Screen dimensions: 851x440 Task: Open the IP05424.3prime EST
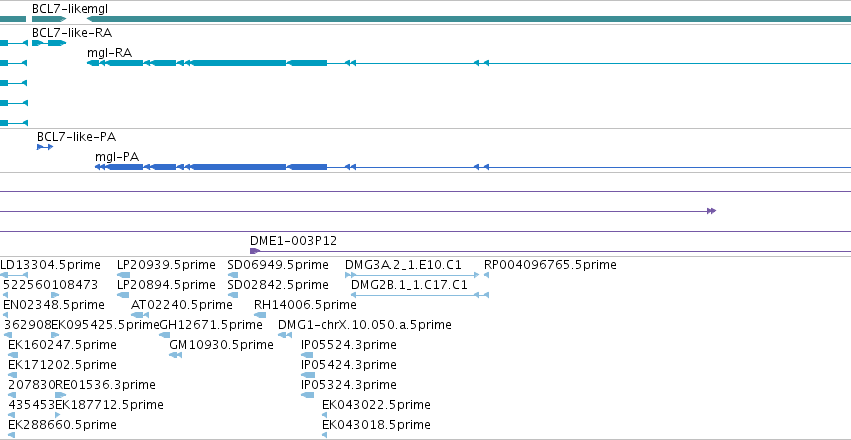pyautogui.click(x=348, y=365)
